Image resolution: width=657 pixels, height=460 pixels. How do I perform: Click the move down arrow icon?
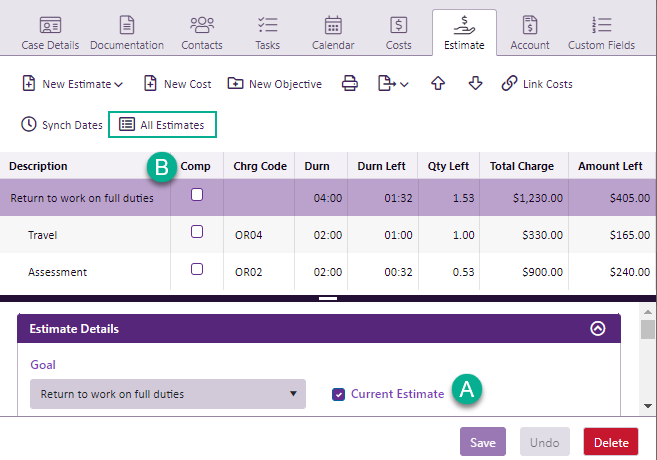[x=475, y=84]
